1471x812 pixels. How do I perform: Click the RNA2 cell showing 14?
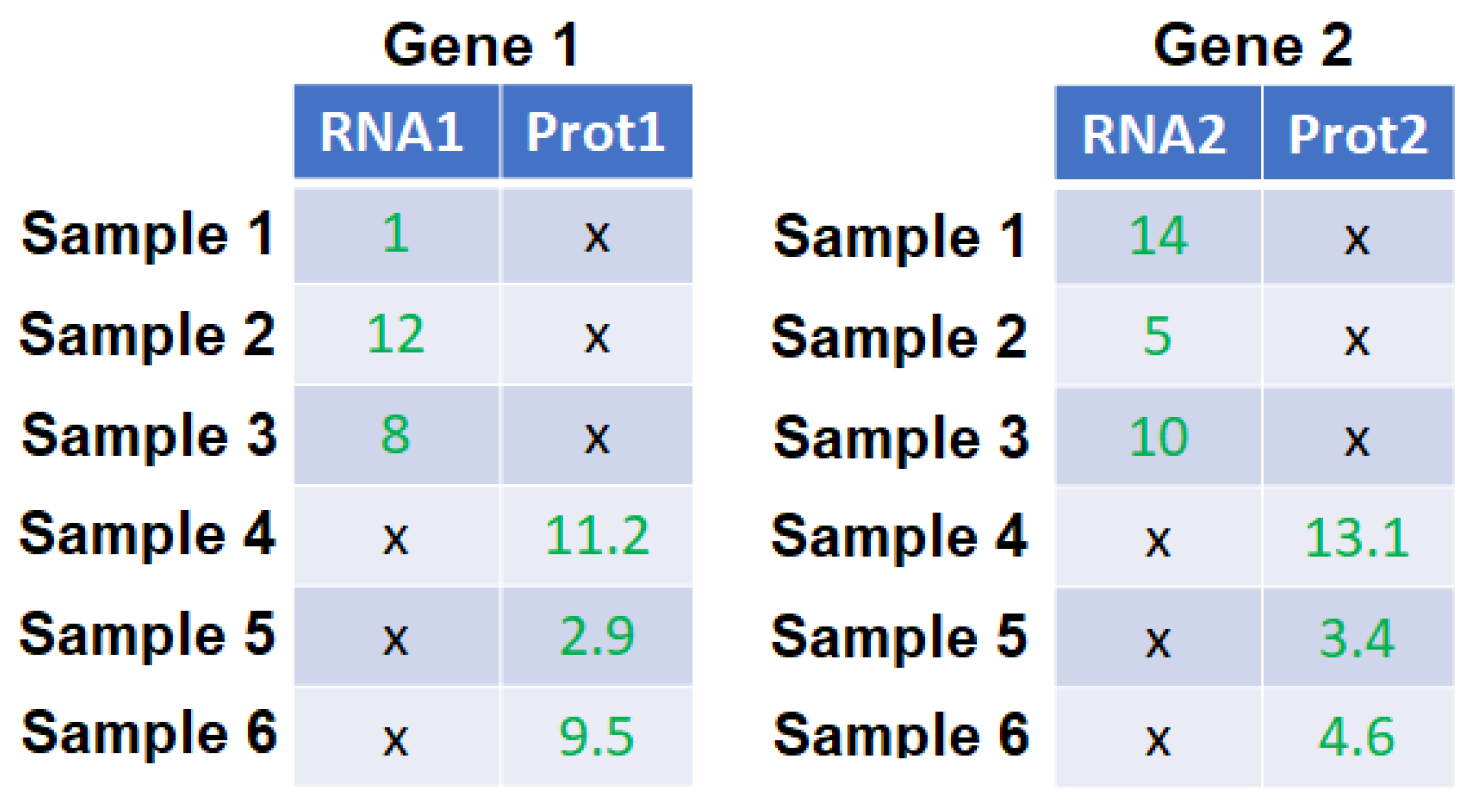(x=1157, y=236)
